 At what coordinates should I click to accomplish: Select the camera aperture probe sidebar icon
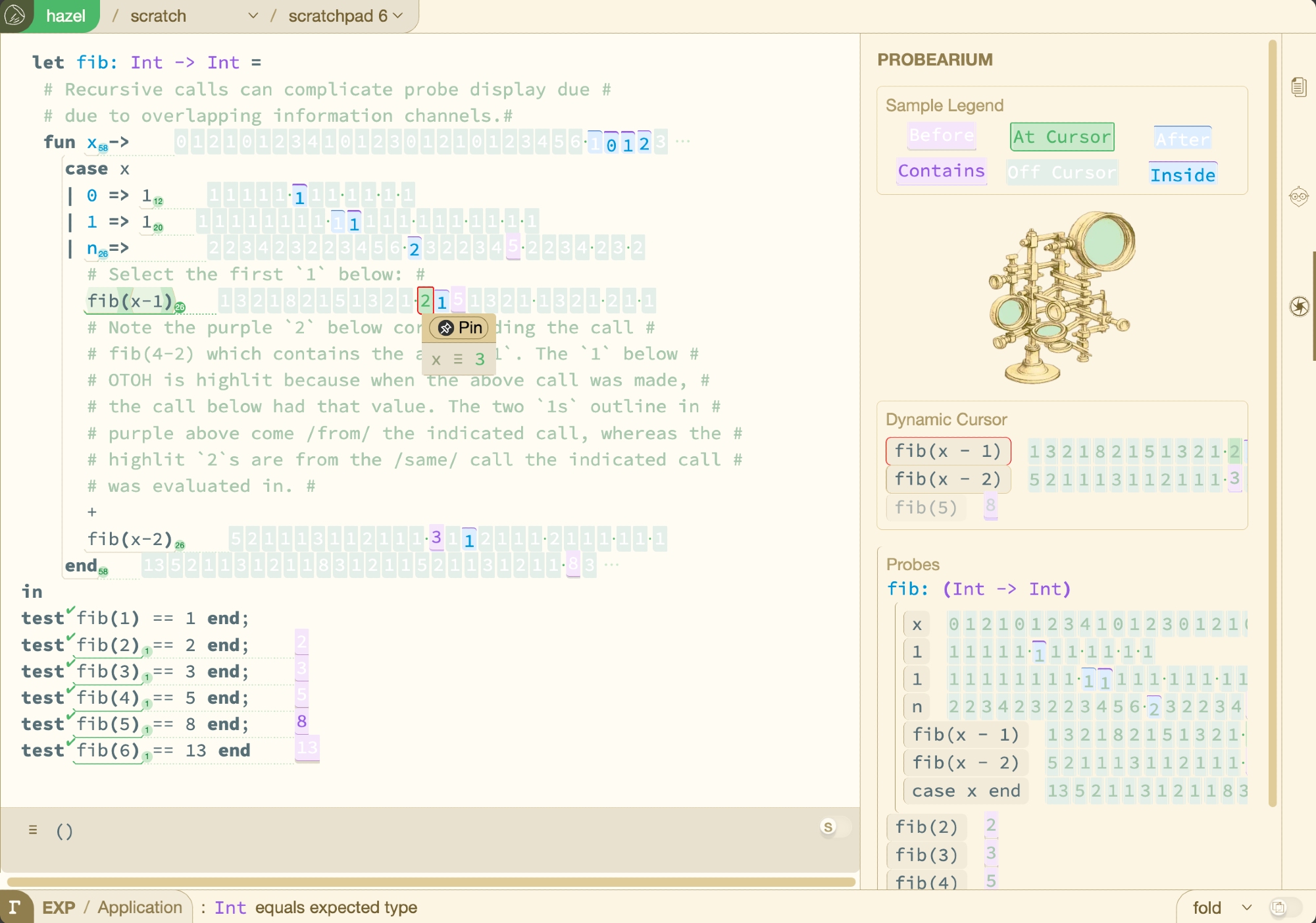pyautogui.click(x=1298, y=306)
